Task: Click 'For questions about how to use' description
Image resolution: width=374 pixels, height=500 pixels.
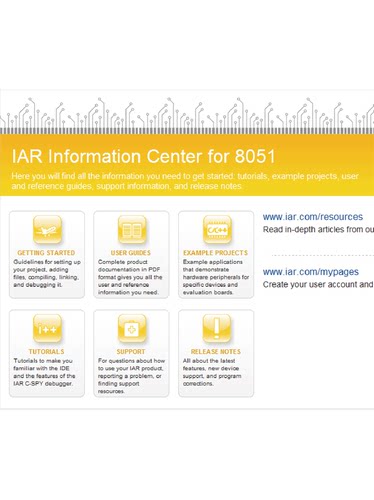Action: coord(131,376)
